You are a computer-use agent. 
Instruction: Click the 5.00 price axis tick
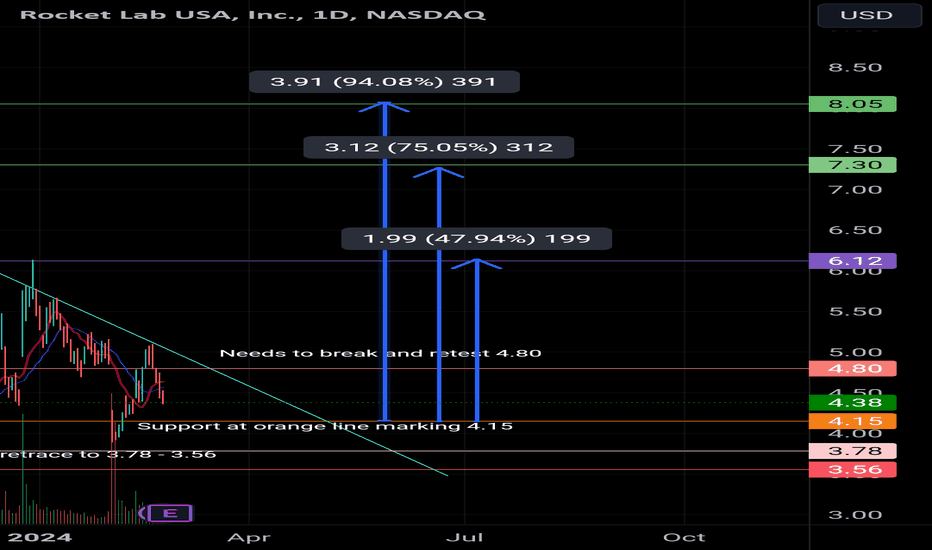click(x=855, y=352)
